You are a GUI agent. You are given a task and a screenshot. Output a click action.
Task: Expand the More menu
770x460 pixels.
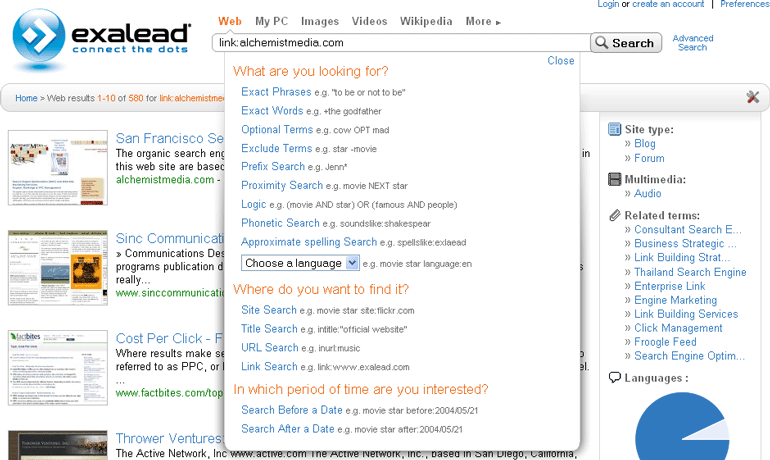click(483, 22)
